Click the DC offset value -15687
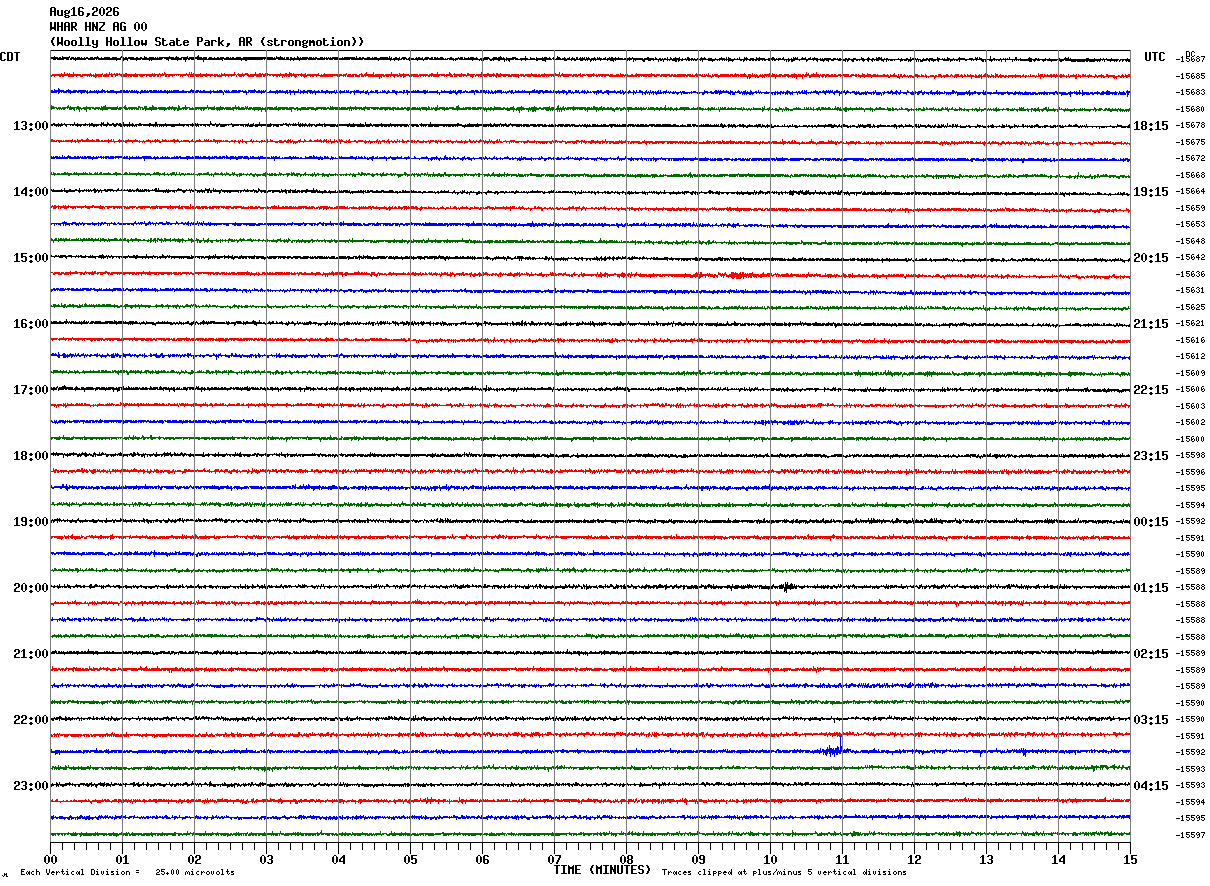This screenshot has width=1210, height=886. (x=1190, y=60)
